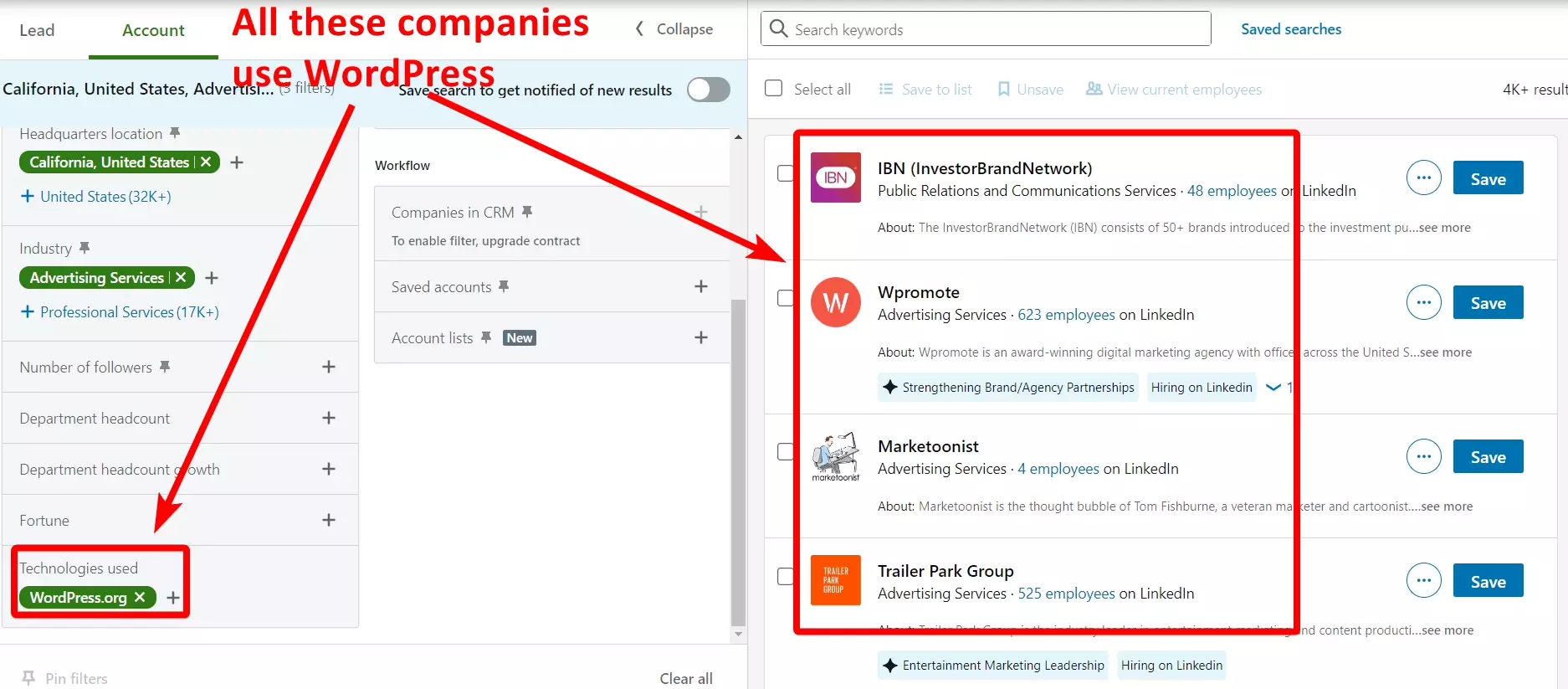Open IBN company logo

point(836,177)
